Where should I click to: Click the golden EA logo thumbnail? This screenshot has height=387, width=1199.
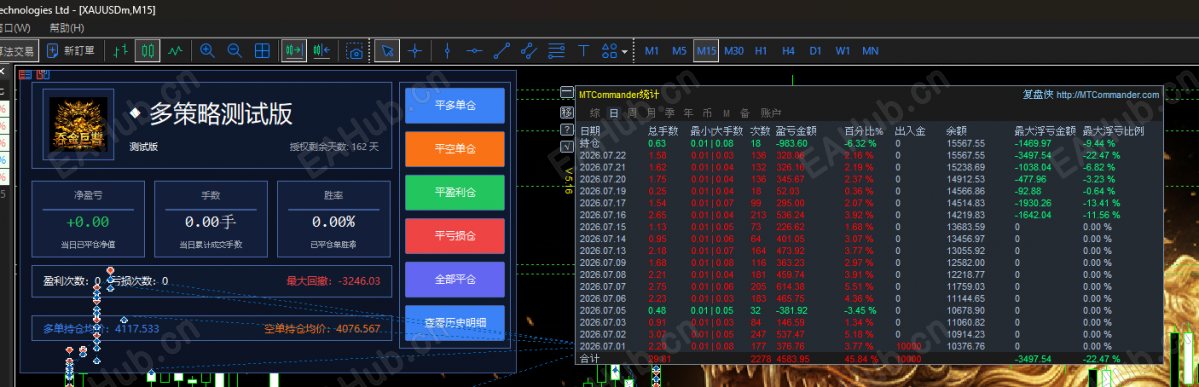78,125
